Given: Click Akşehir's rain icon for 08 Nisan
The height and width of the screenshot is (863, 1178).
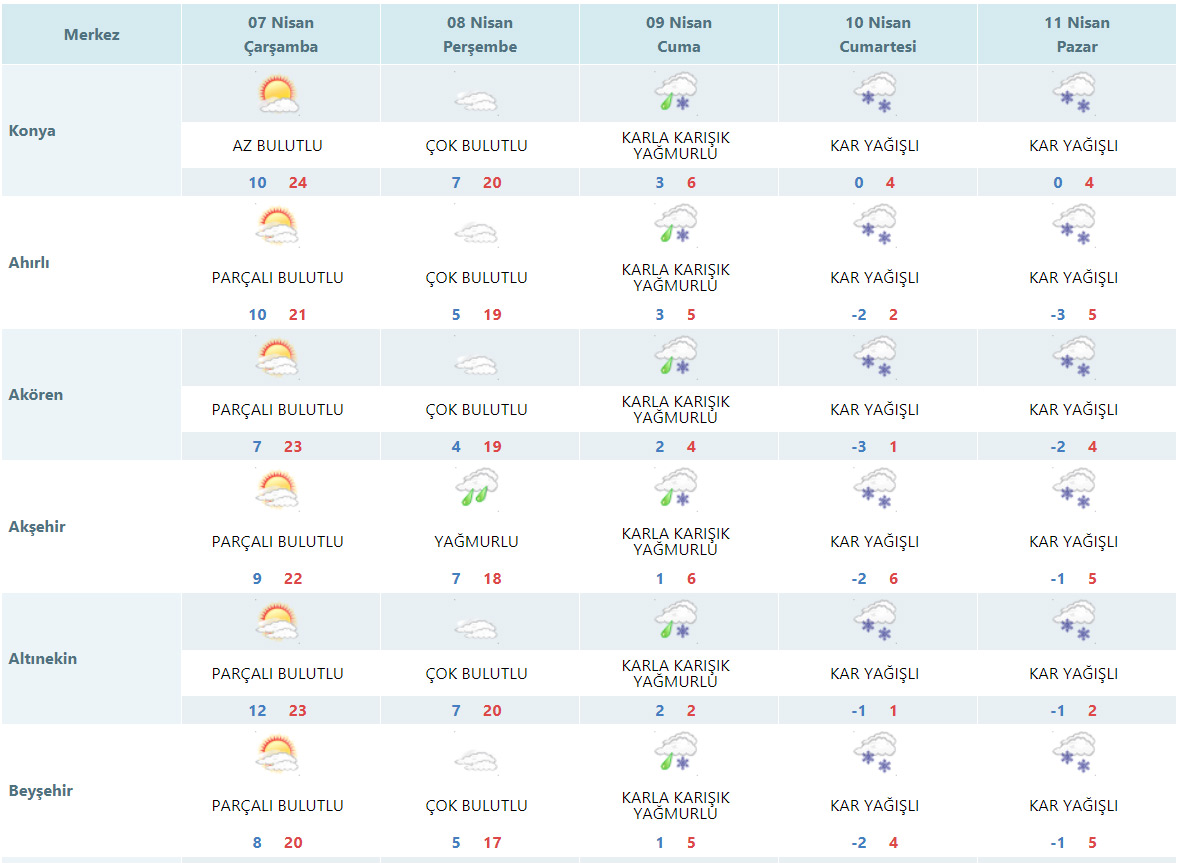Looking at the screenshot, I should tap(477, 489).
